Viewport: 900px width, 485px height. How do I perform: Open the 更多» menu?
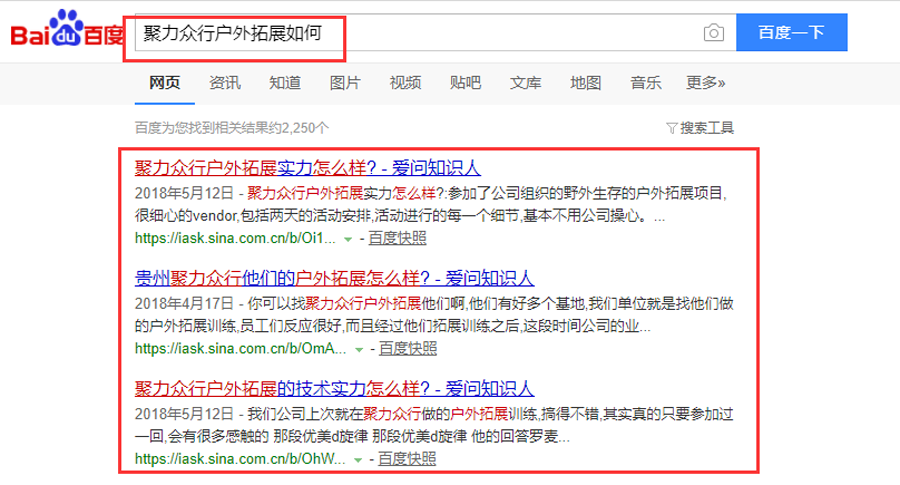tap(705, 83)
